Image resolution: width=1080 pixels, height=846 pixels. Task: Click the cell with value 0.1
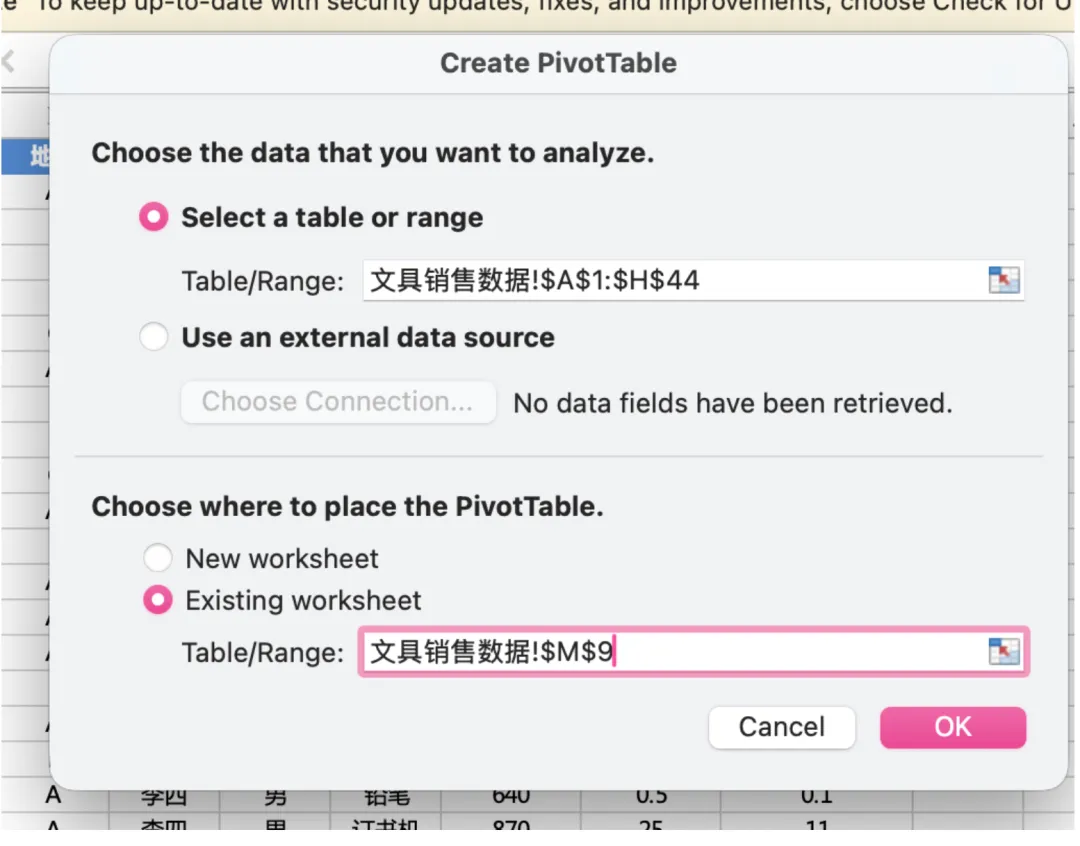coord(816,797)
